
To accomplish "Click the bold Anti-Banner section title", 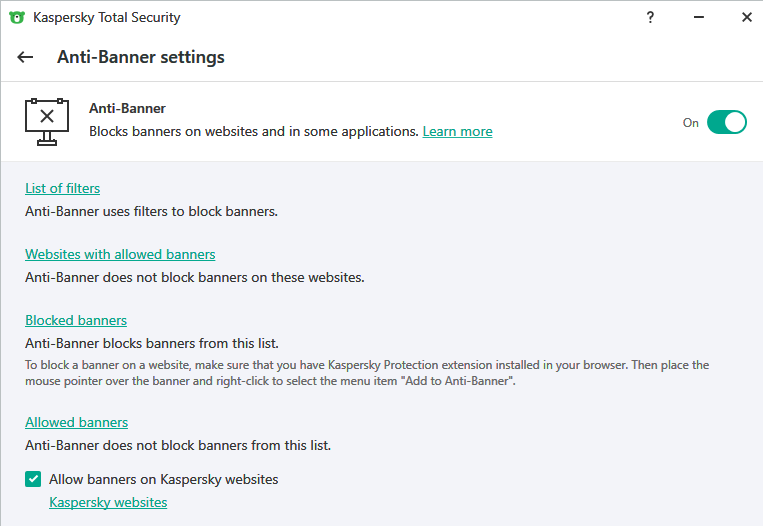I will click(127, 108).
